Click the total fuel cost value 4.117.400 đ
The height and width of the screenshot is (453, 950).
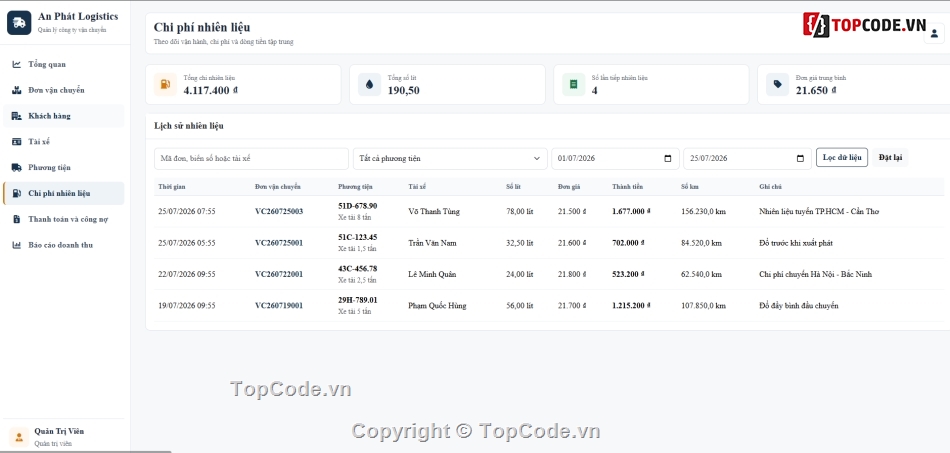point(210,90)
